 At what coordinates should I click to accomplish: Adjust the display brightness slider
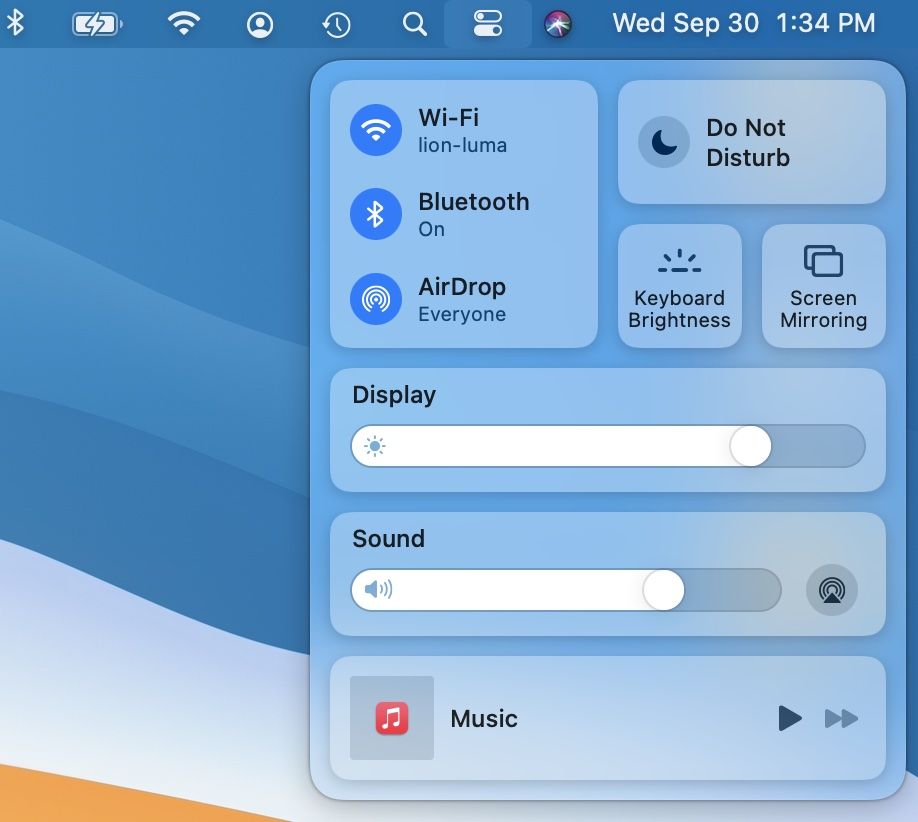(x=750, y=446)
